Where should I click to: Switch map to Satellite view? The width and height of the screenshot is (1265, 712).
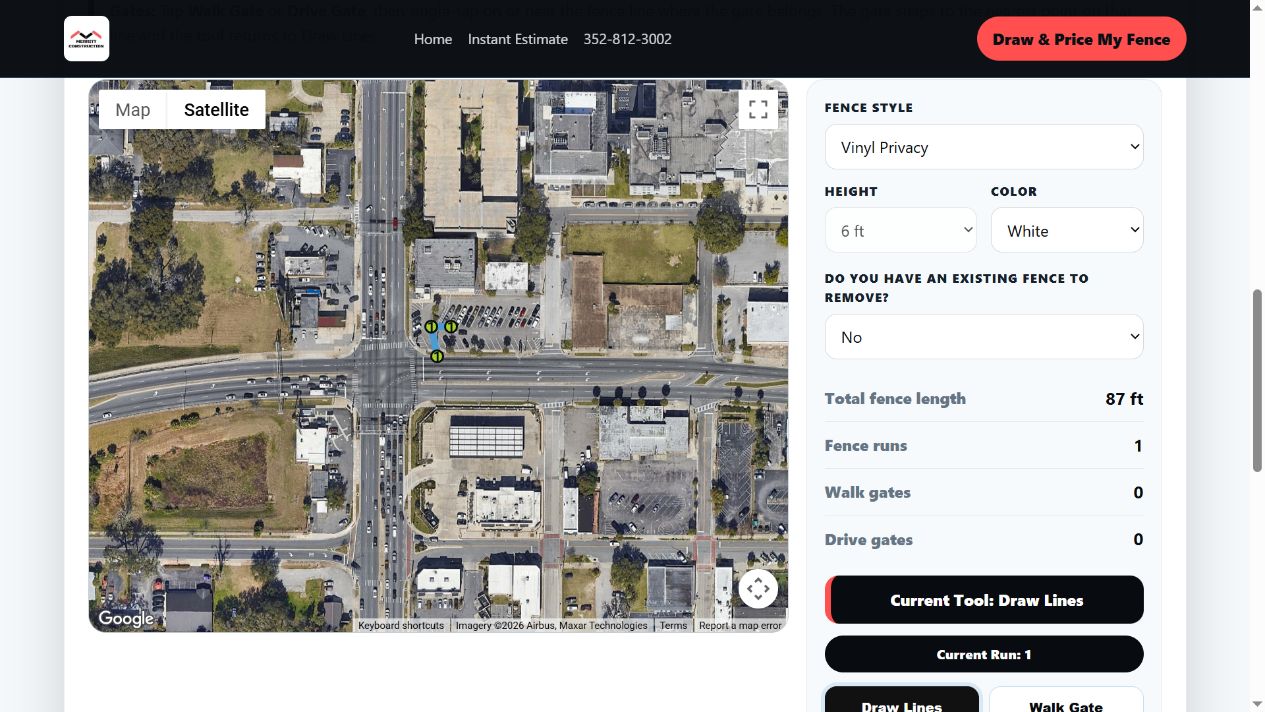(x=216, y=110)
